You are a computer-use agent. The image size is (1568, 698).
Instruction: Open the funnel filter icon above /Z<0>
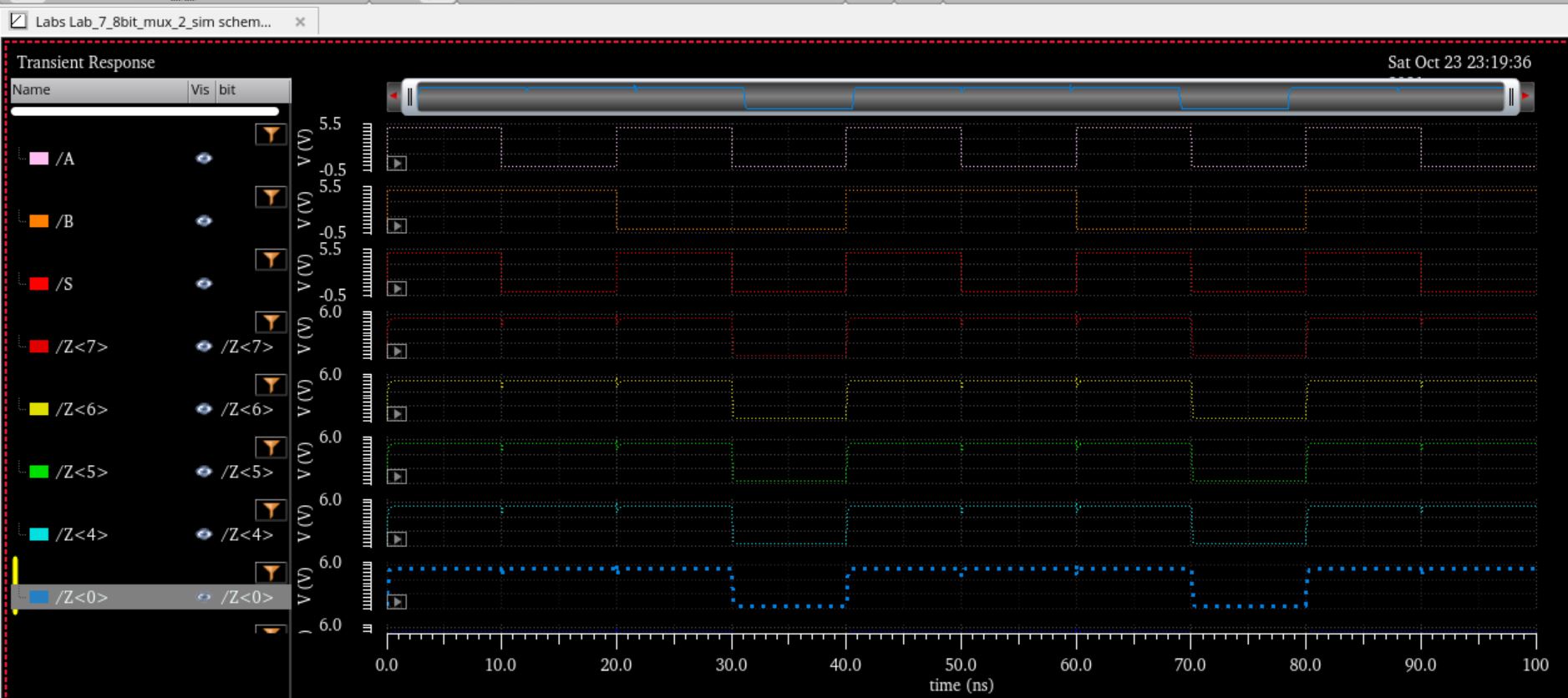tap(271, 573)
